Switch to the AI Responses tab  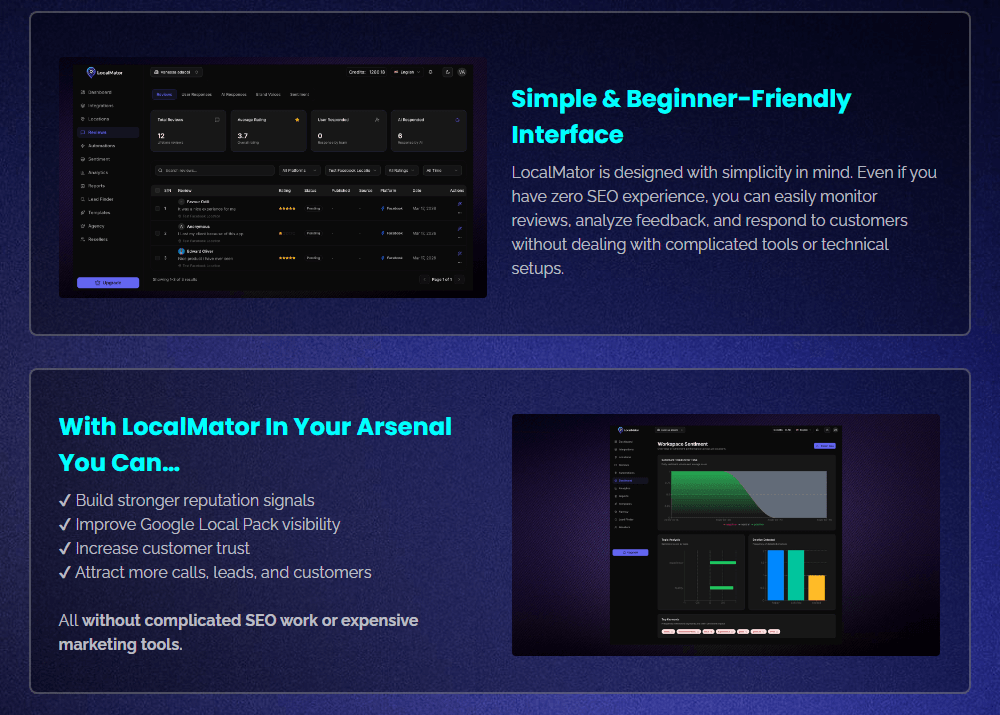tap(233, 94)
